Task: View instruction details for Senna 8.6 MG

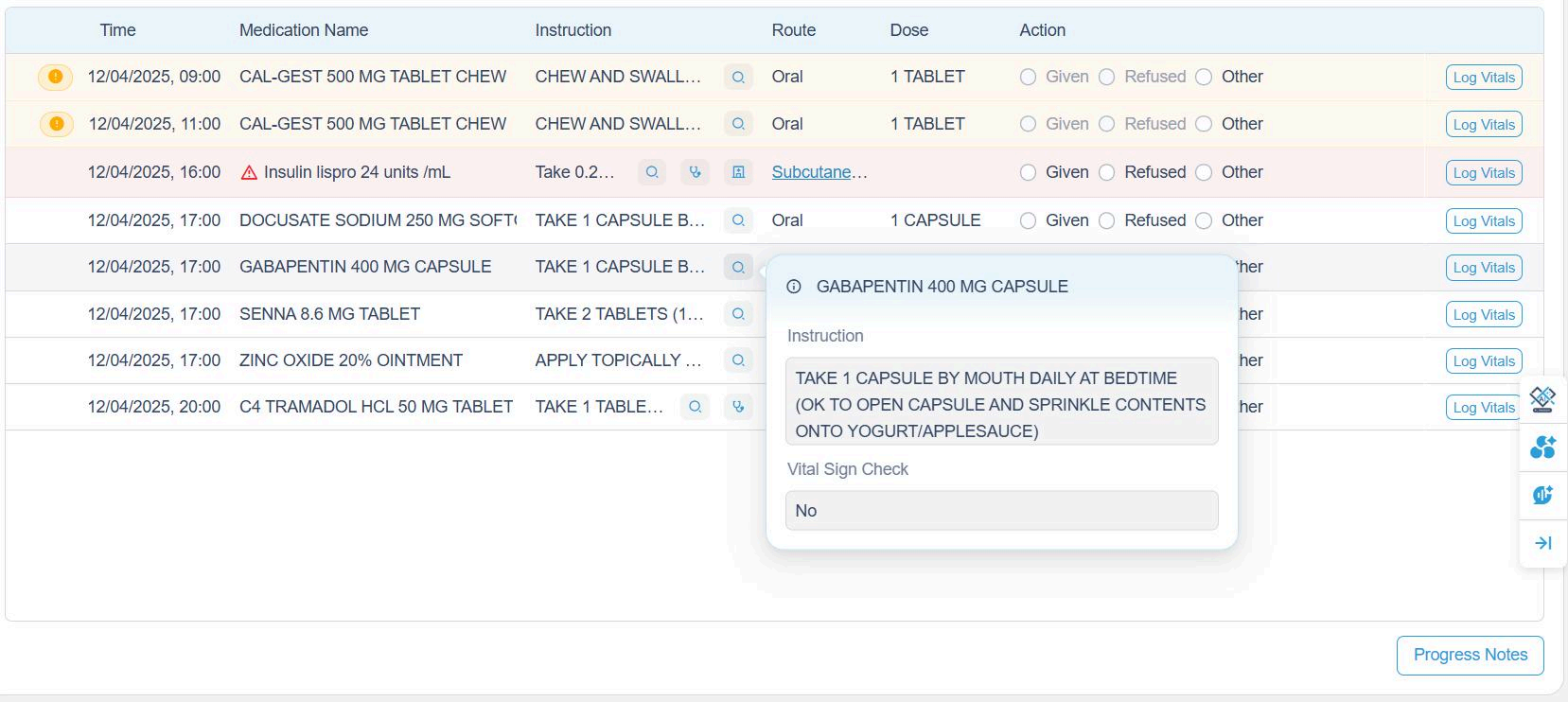Action: click(738, 314)
